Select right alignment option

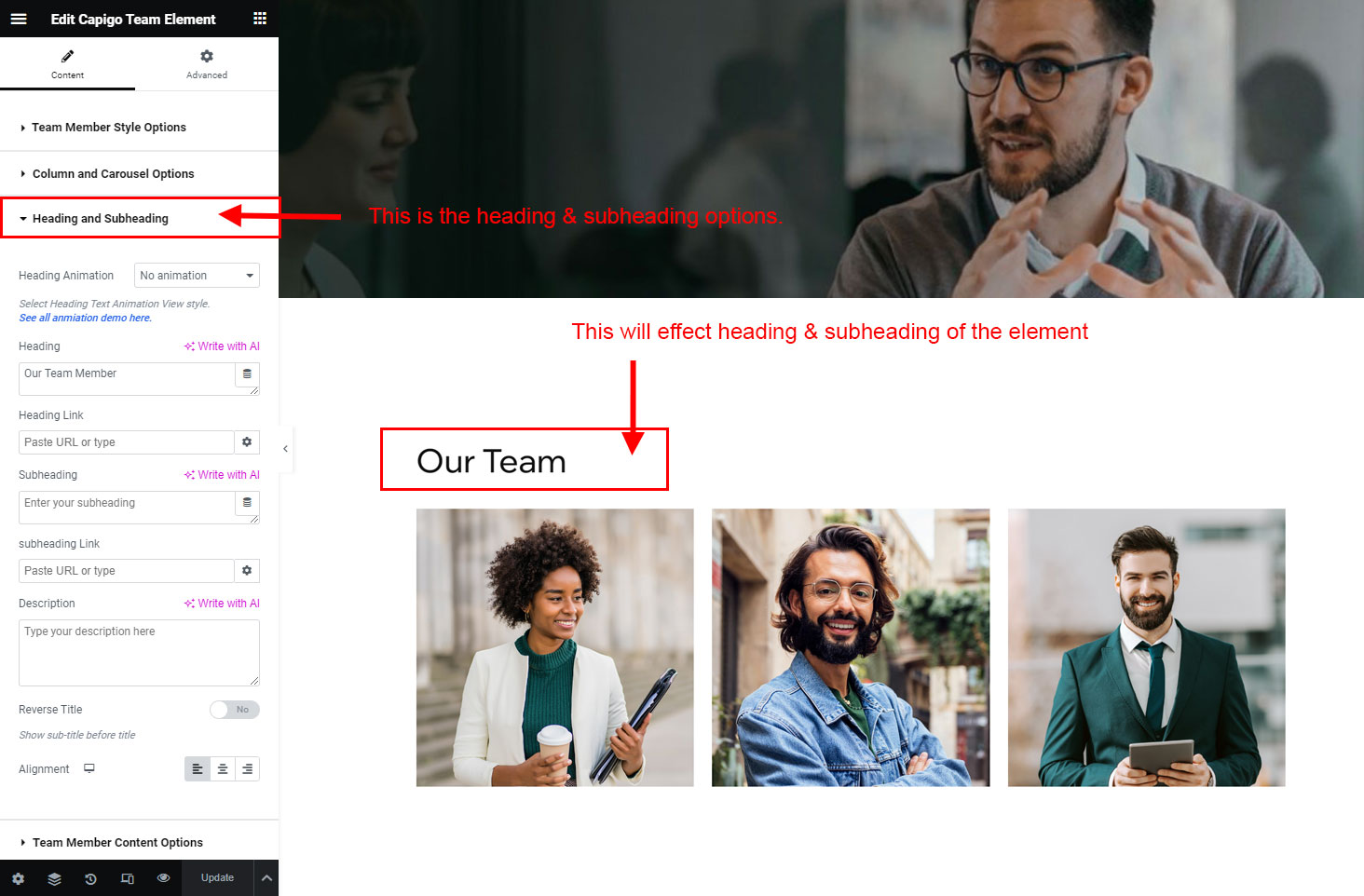(247, 769)
